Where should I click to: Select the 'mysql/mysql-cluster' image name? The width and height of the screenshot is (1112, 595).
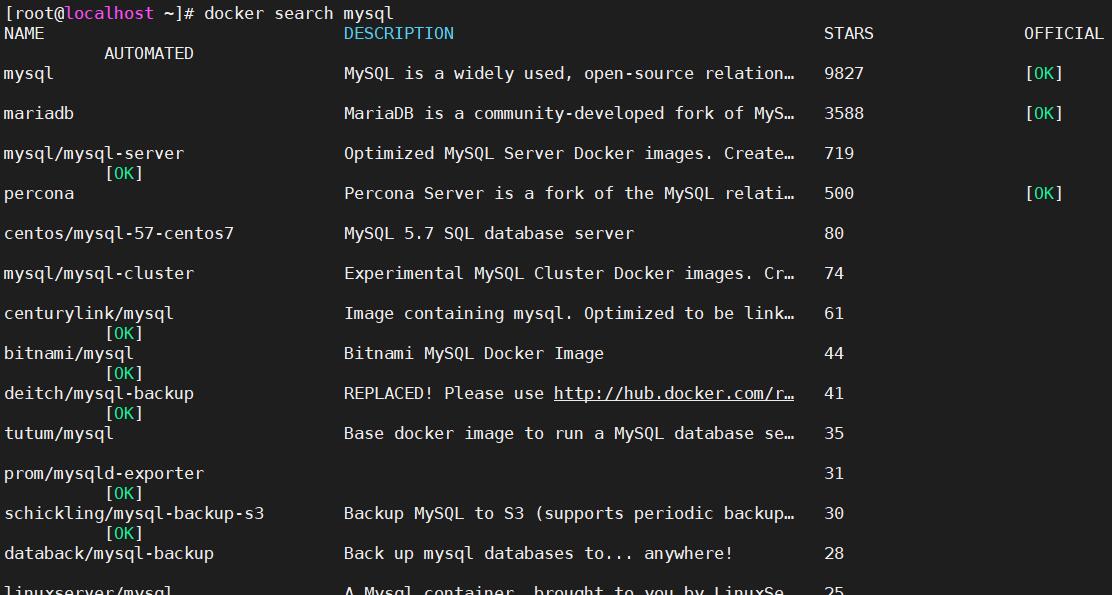point(99,274)
